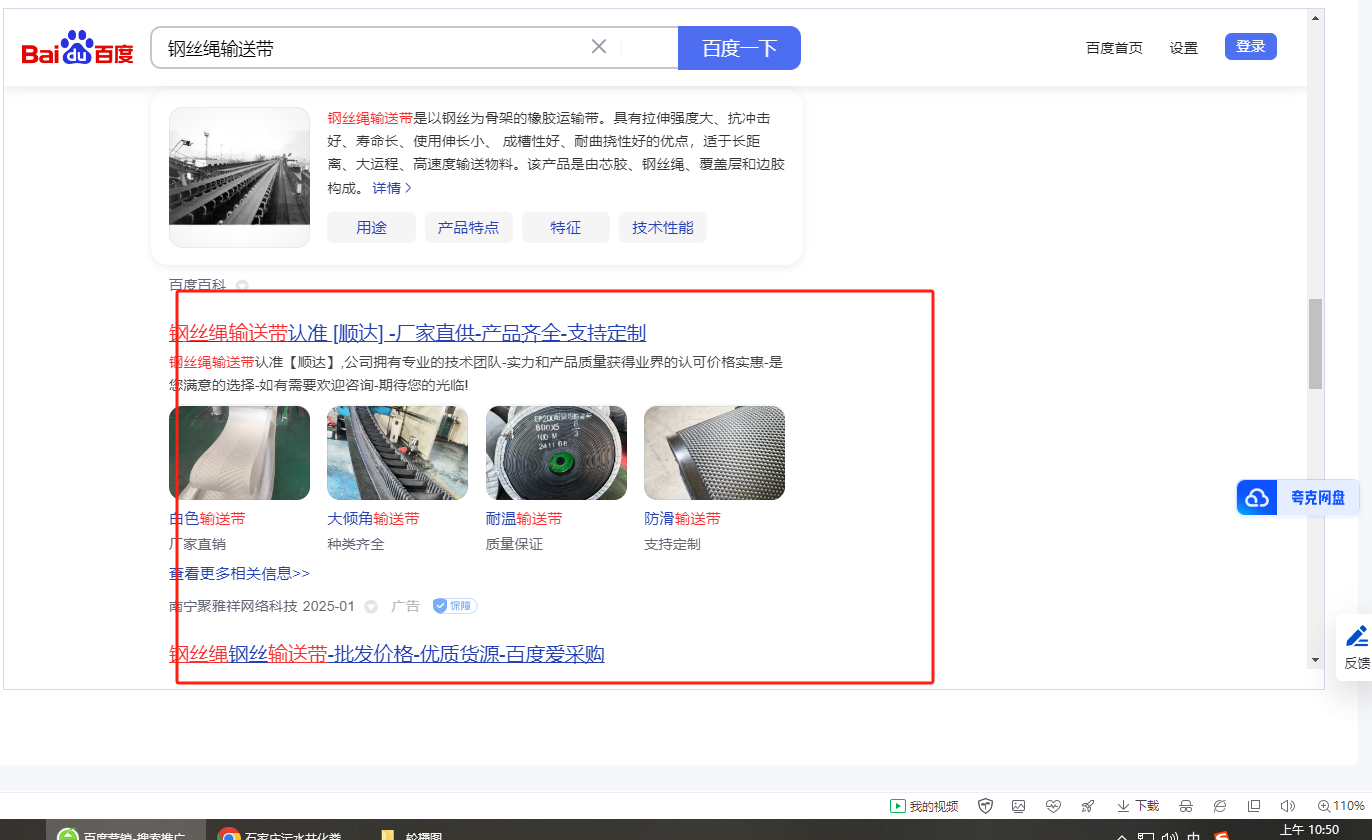Screen dimensions: 1372x840
Task: Expand 详情 to view full description
Action: tap(392, 188)
